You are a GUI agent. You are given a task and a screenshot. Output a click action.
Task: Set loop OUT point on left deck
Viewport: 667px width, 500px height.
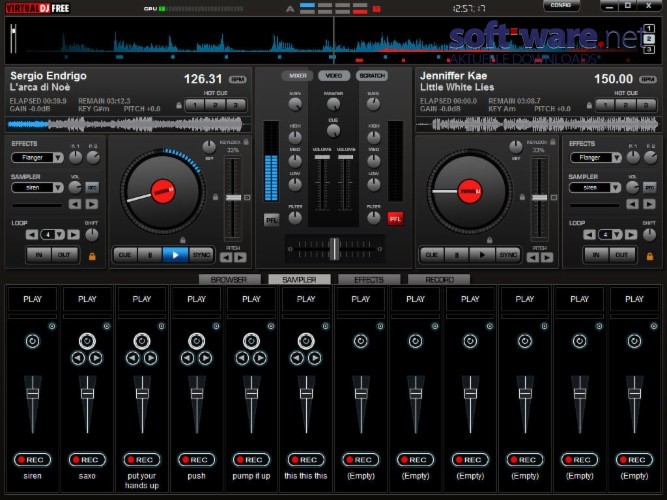tap(64, 255)
